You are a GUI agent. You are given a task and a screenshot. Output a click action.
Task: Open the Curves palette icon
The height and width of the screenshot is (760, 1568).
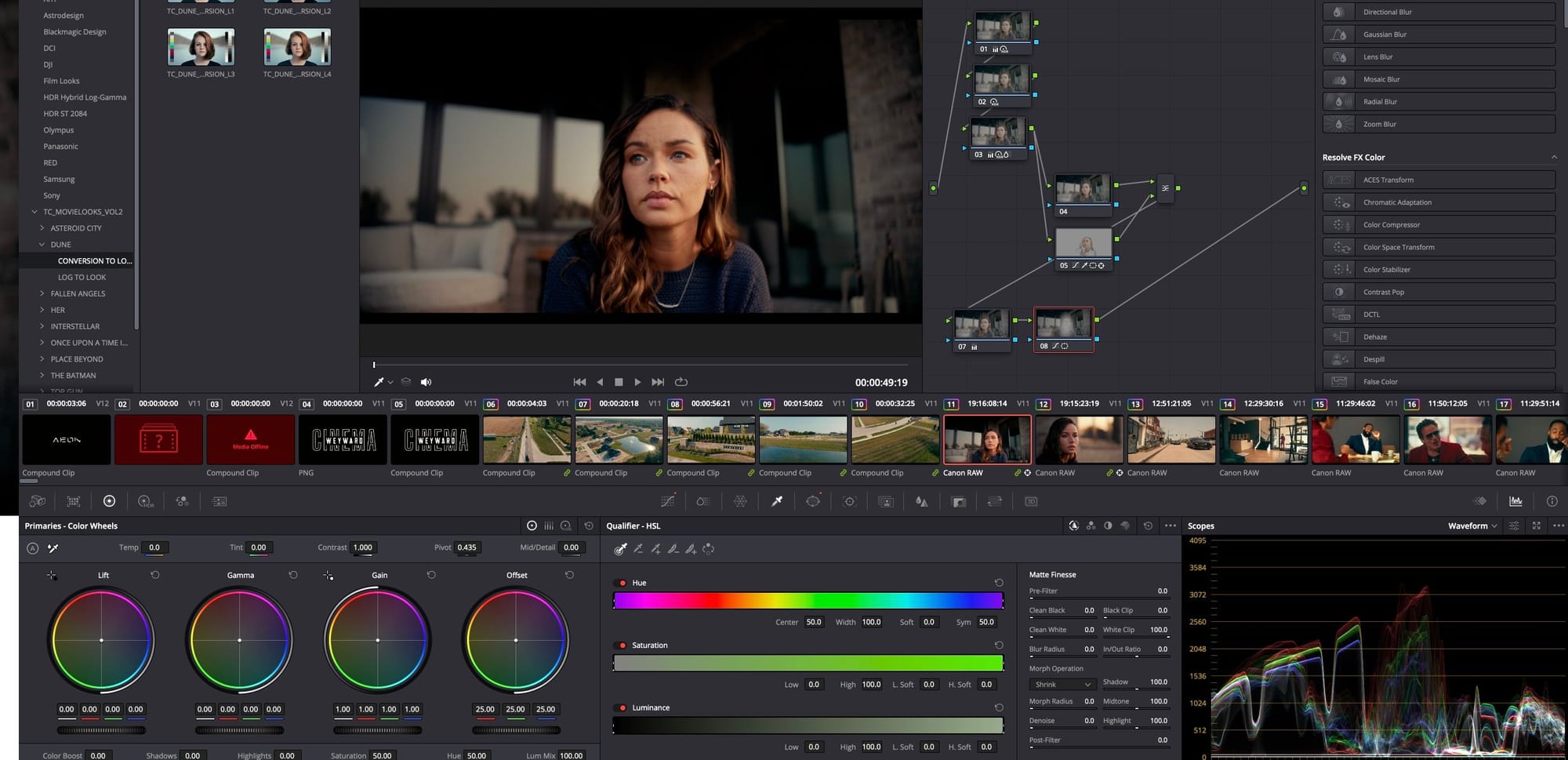[668, 501]
